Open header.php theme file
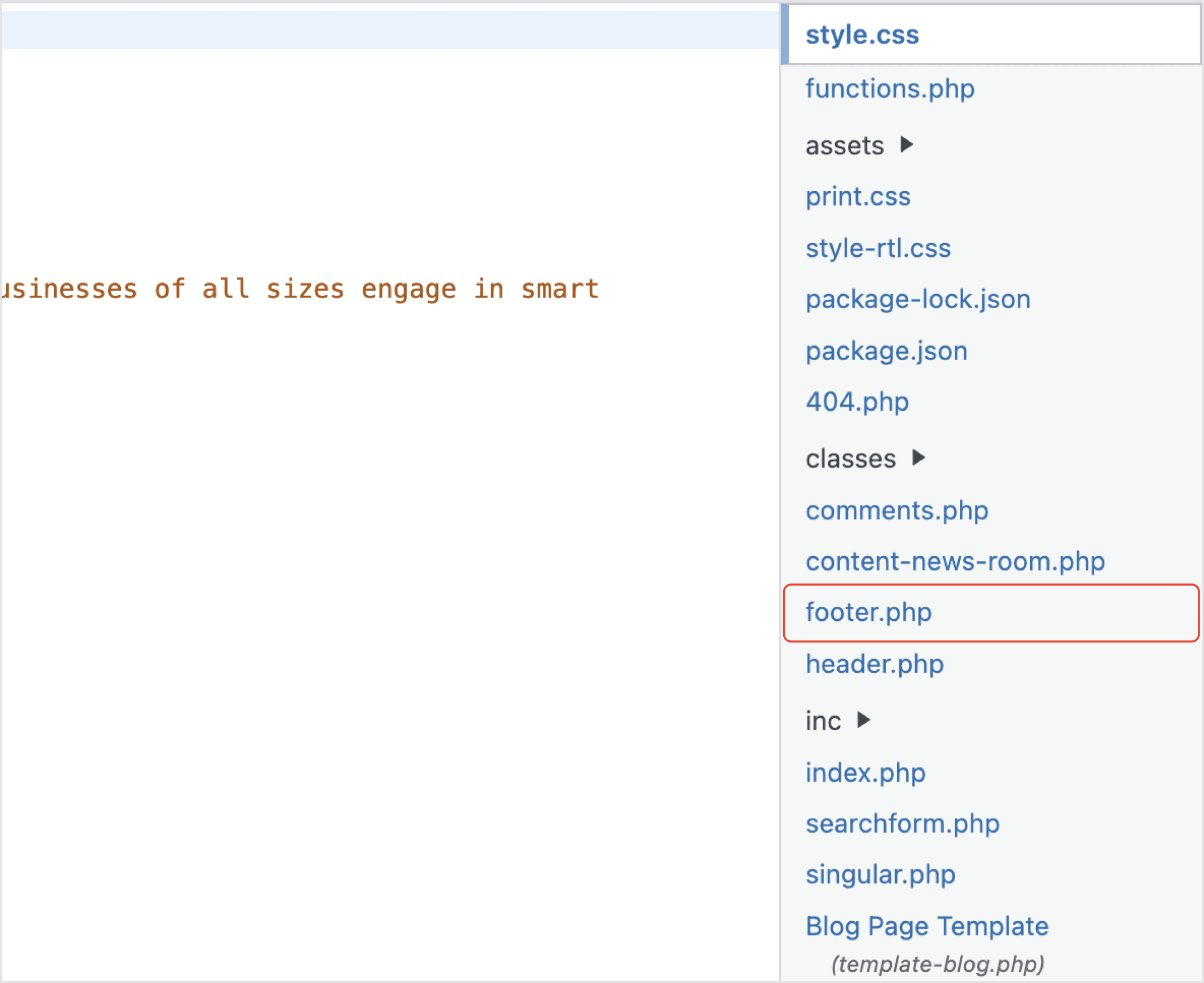 pyautogui.click(x=874, y=664)
